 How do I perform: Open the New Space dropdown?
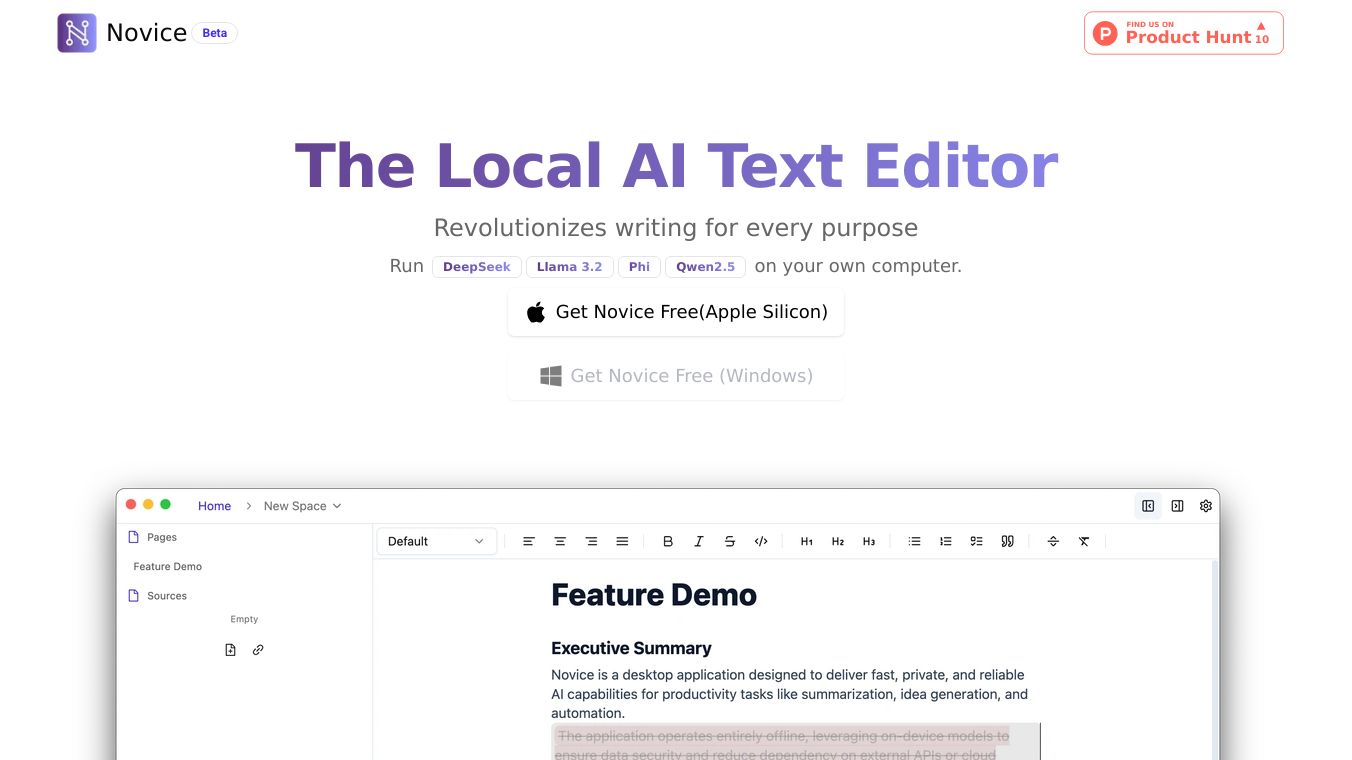coord(303,506)
